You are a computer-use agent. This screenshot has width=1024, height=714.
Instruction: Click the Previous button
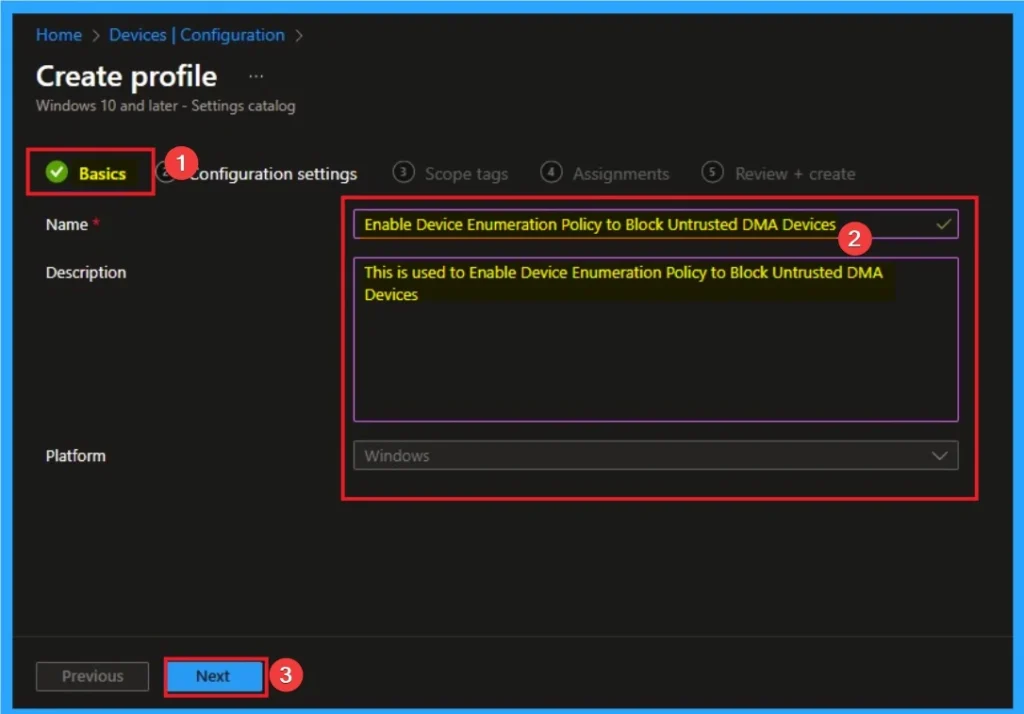[92, 676]
